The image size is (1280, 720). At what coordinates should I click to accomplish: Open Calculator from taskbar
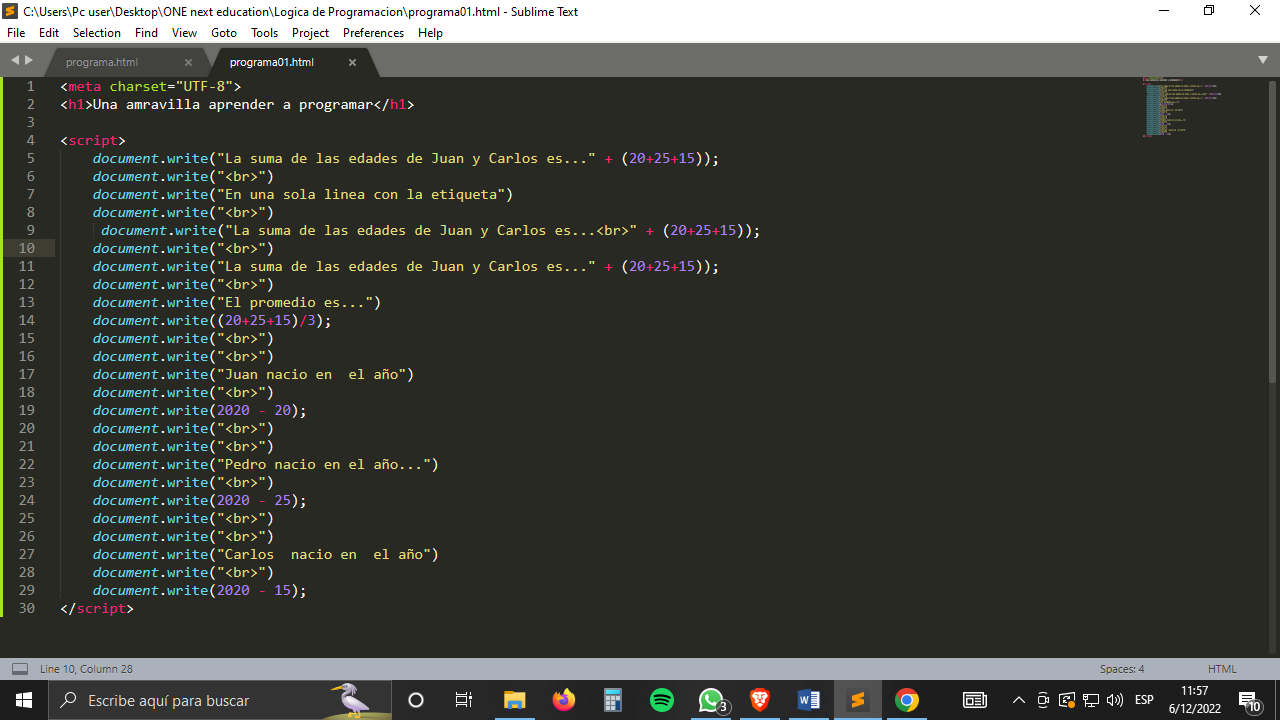point(613,700)
